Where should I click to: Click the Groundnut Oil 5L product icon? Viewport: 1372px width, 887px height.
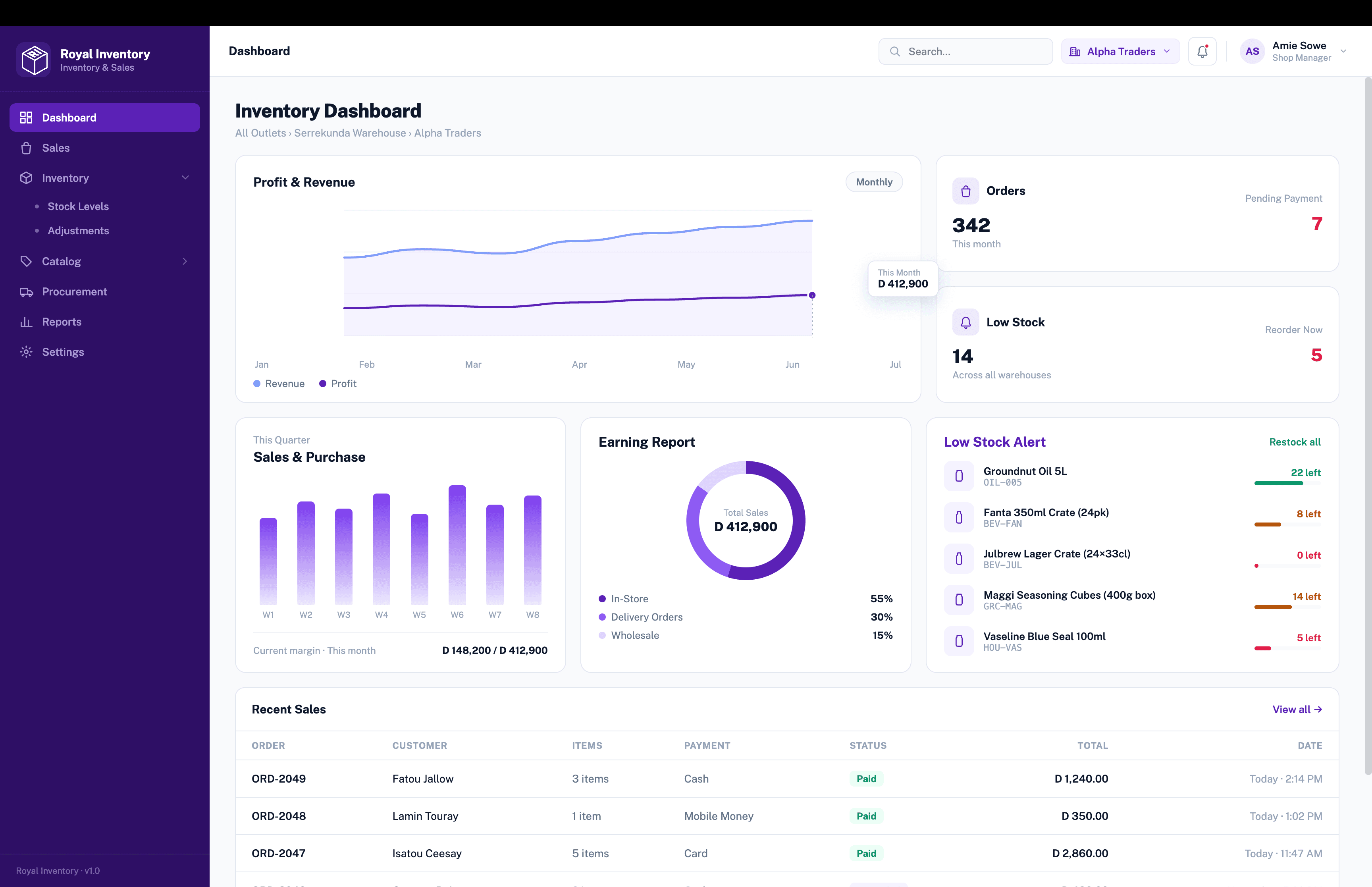pyautogui.click(x=959, y=476)
